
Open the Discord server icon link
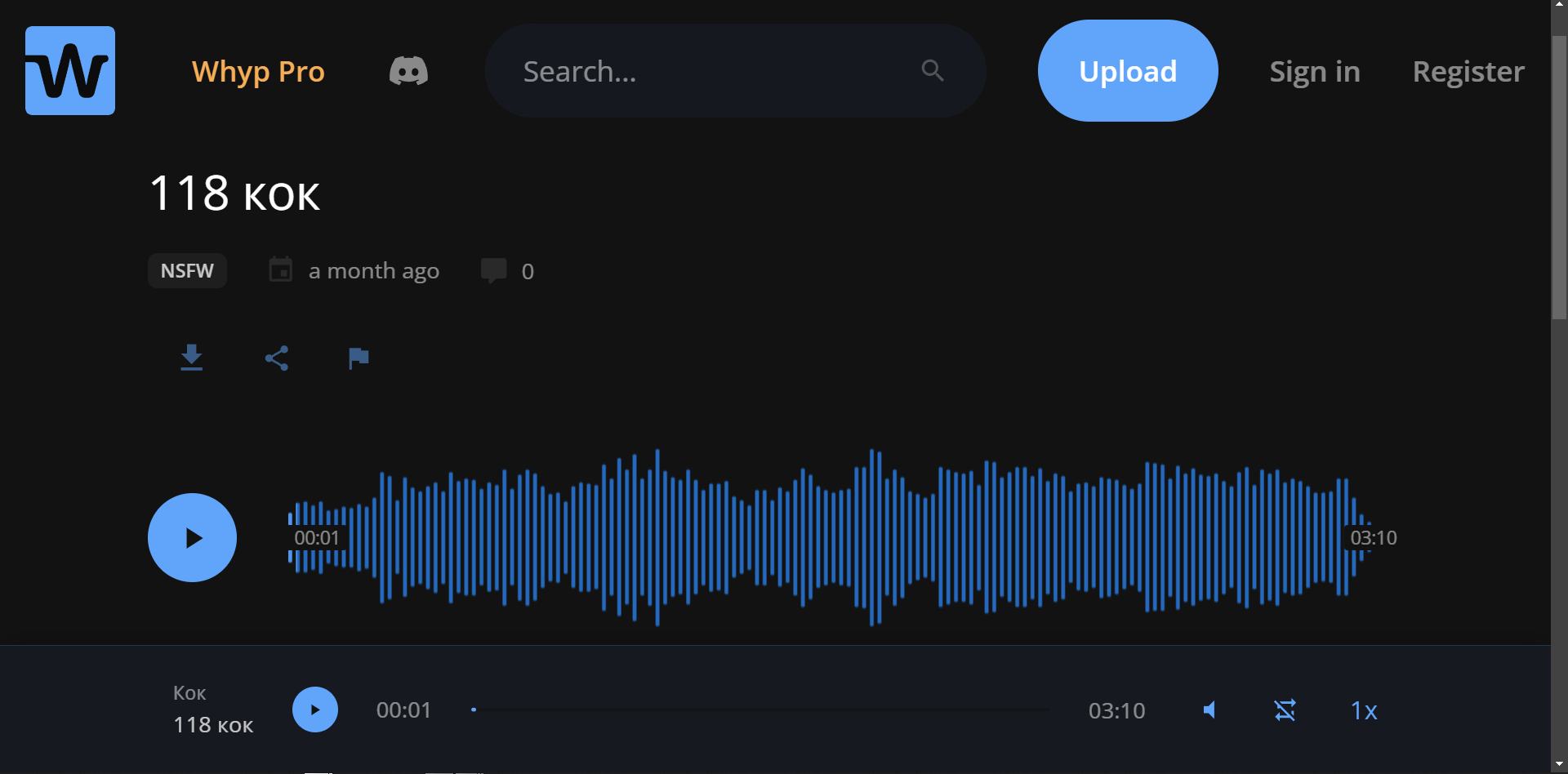coord(408,71)
